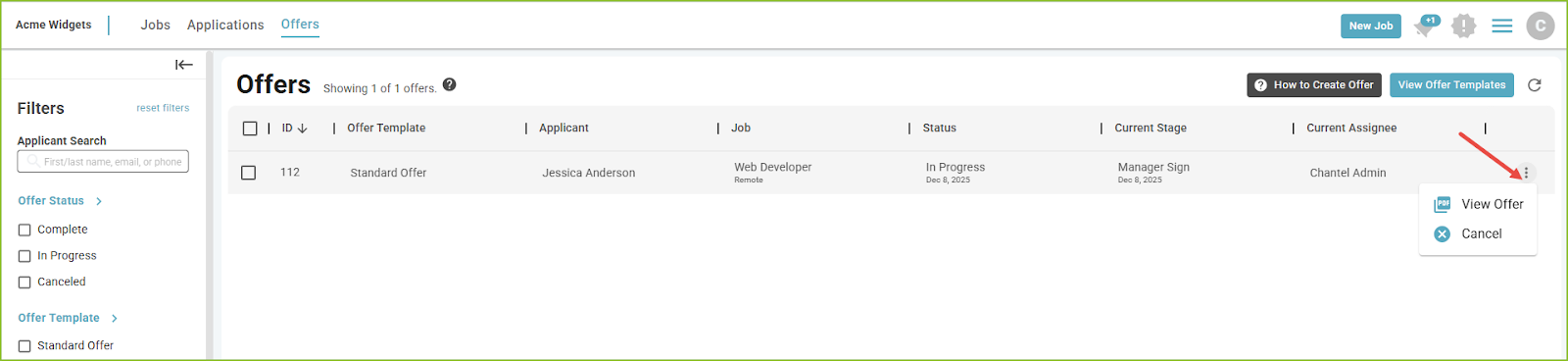Click the alert badge icon
The height and width of the screenshot is (361, 1568).
1463,26
